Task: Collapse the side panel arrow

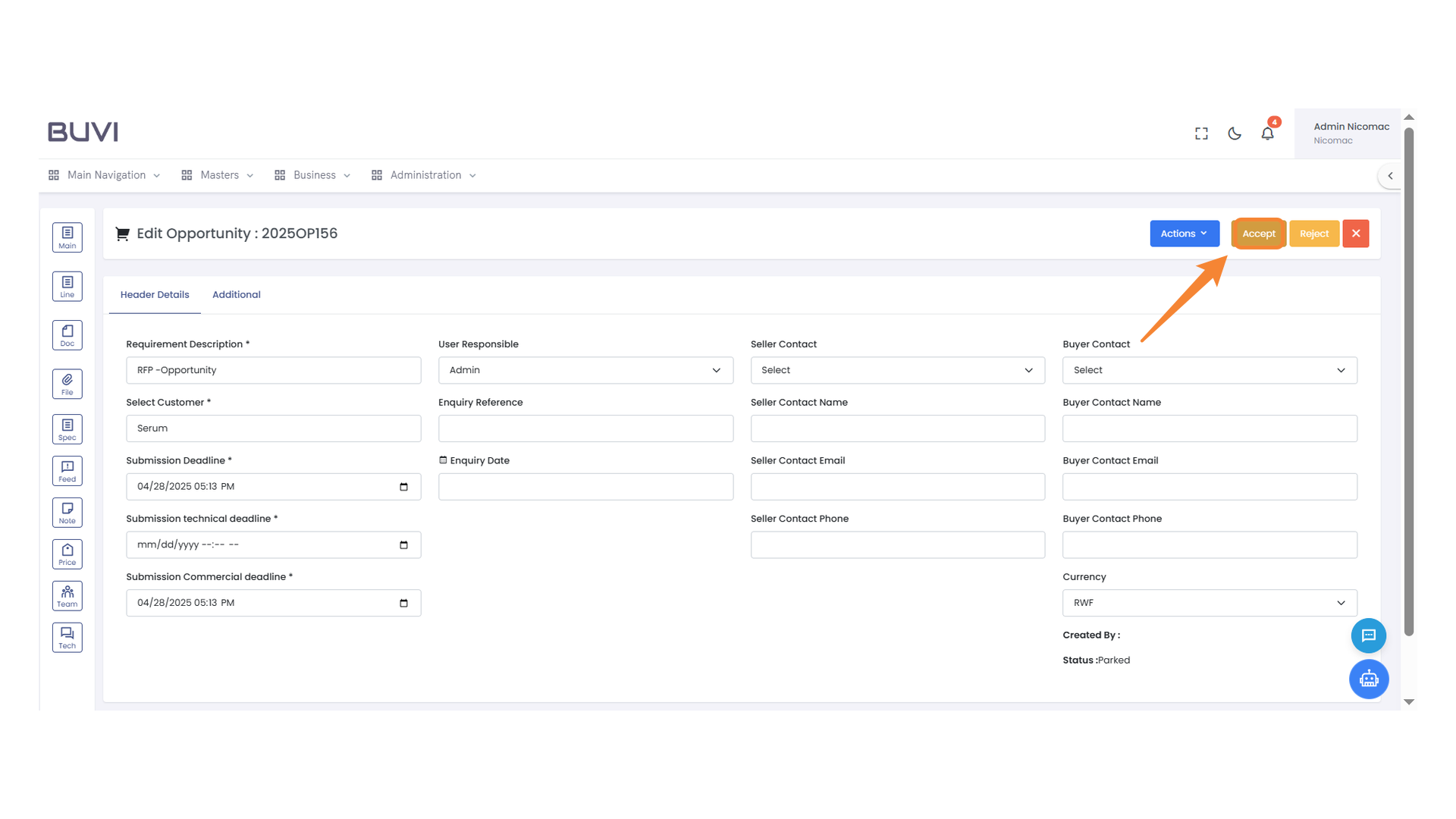Action: point(1390,175)
